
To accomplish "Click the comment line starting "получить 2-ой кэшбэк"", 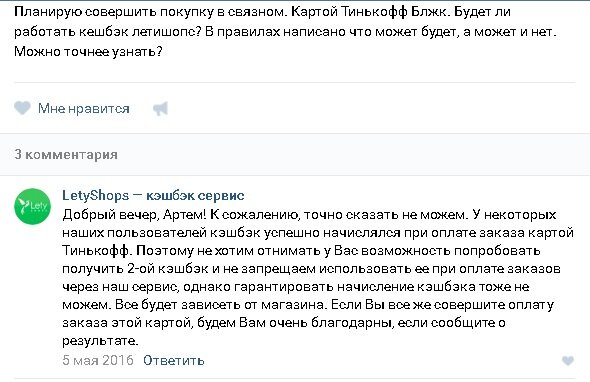I will [x=311, y=269].
